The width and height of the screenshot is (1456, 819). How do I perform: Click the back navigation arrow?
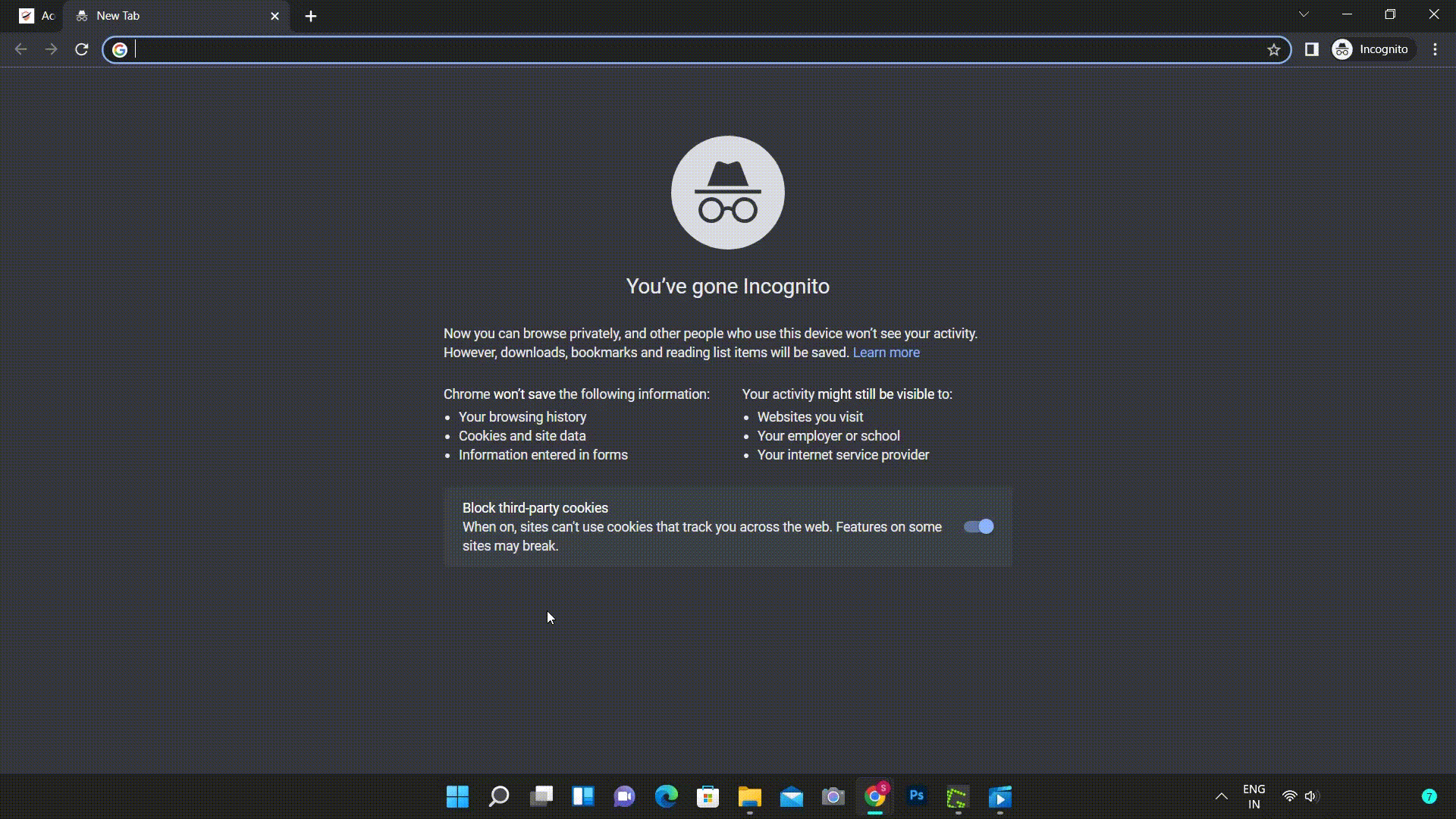click(x=20, y=49)
